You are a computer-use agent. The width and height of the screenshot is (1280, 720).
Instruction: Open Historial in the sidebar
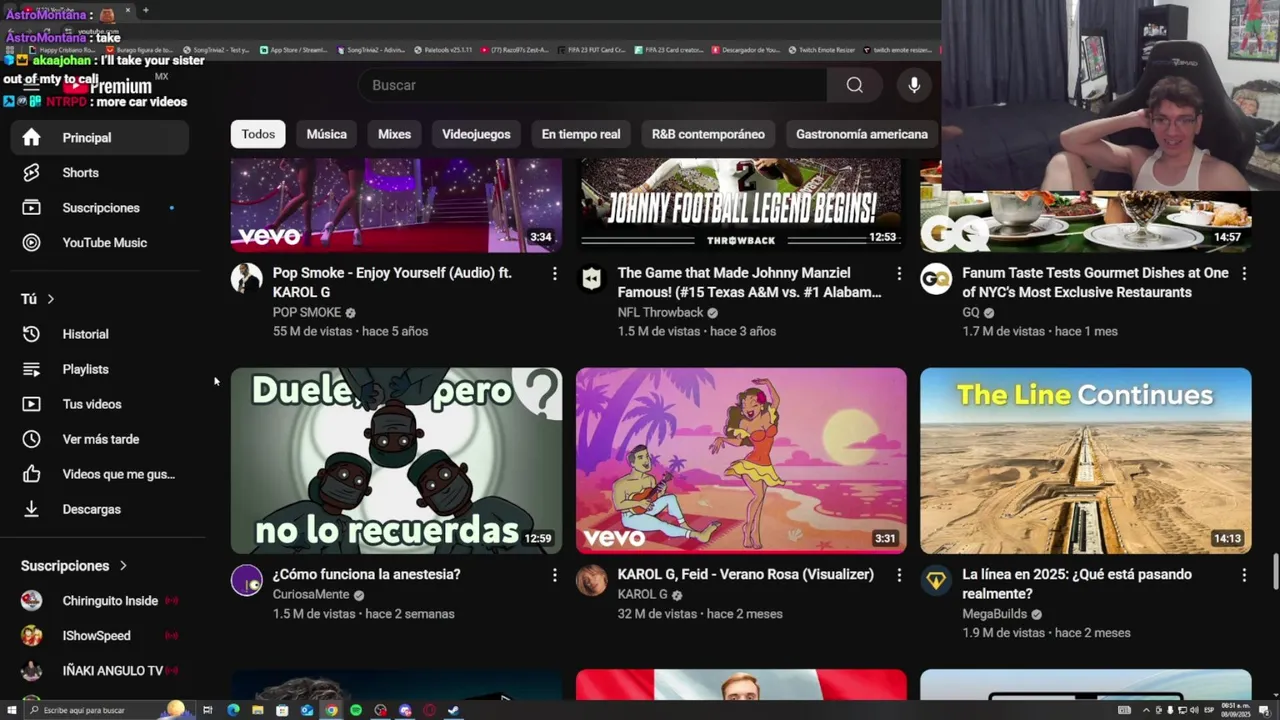[99, 334]
